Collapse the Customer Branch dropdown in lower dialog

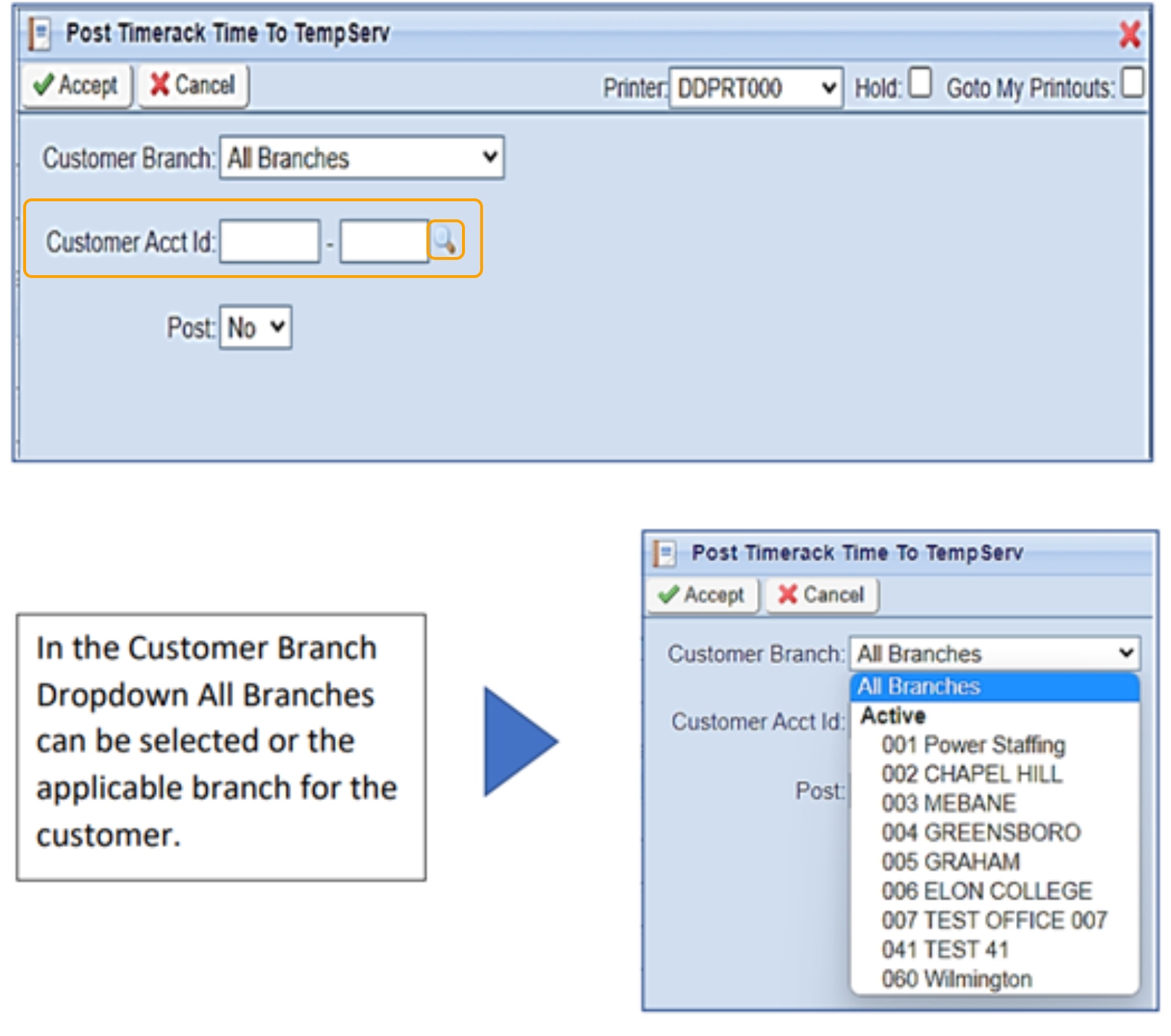(995, 653)
